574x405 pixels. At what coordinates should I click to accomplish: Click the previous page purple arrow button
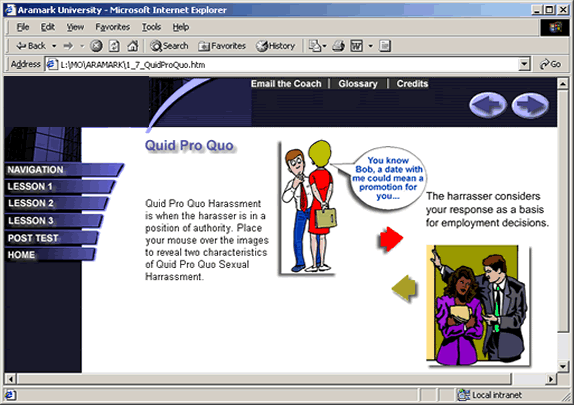(x=488, y=105)
